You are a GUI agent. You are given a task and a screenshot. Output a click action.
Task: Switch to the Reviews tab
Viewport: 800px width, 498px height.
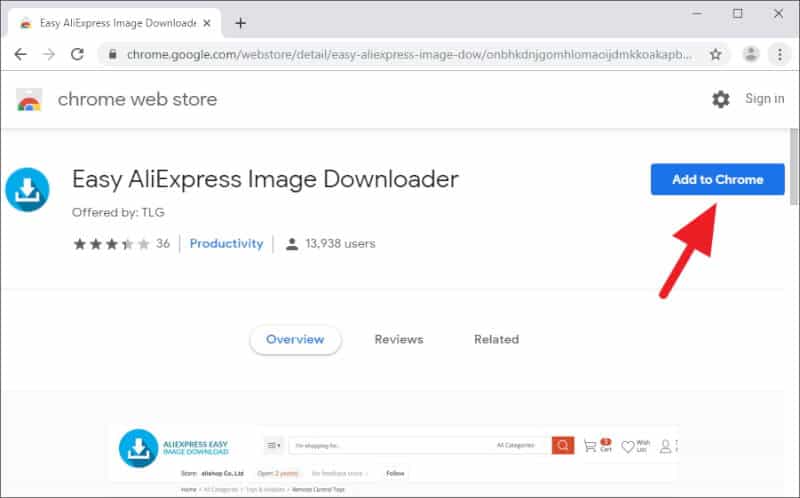pyautogui.click(x=398, y=339)
